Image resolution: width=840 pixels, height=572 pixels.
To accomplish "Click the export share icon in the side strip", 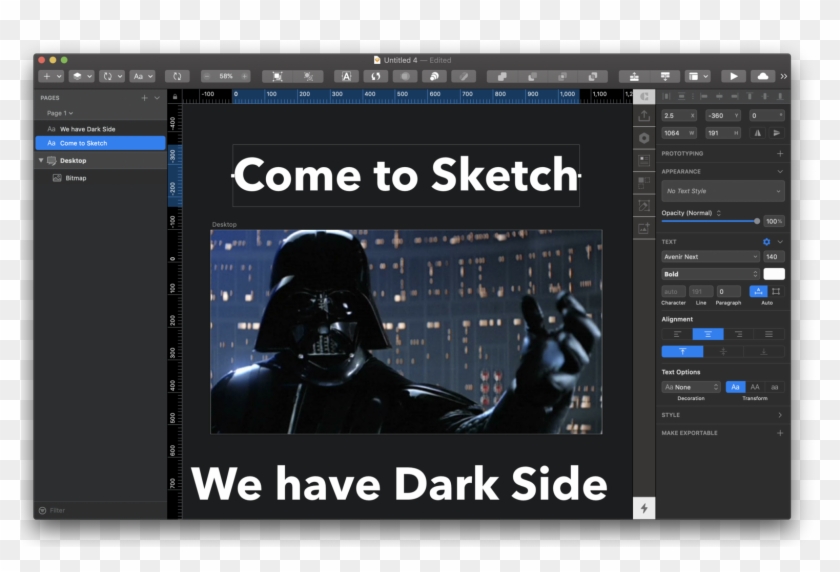I will (x=644, y=116).
